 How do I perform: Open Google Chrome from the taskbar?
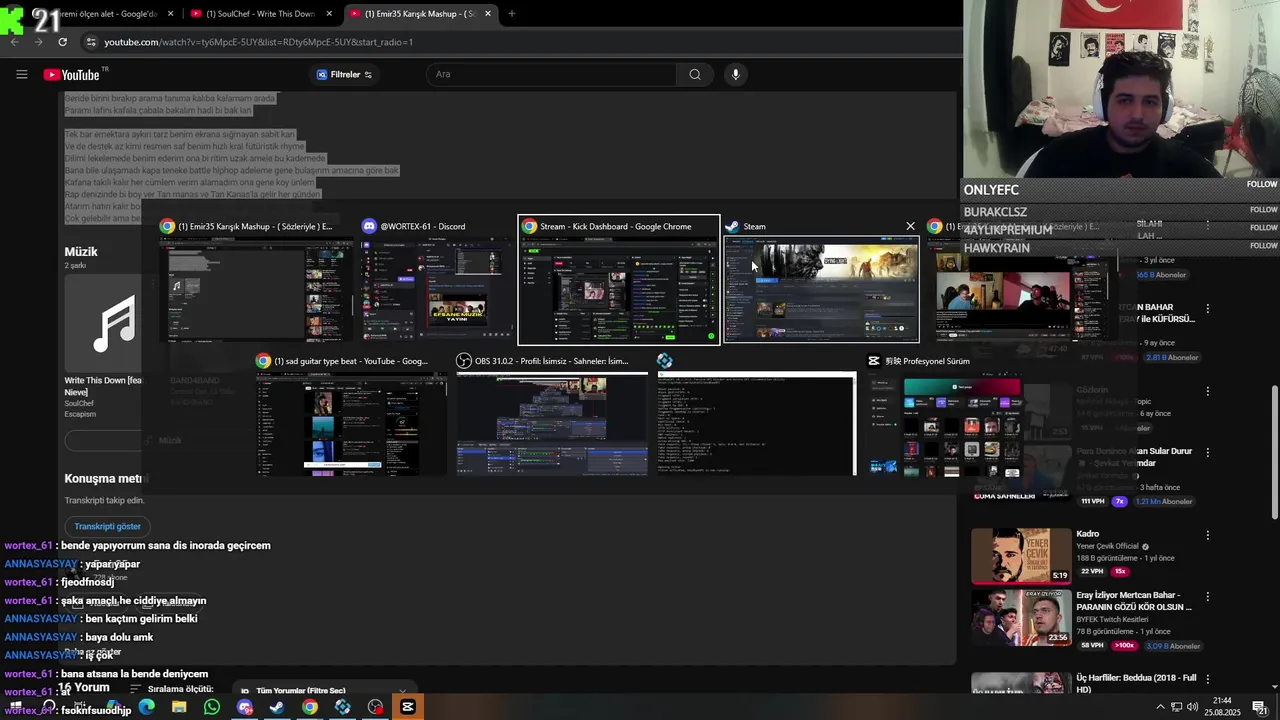click(310, 707)
